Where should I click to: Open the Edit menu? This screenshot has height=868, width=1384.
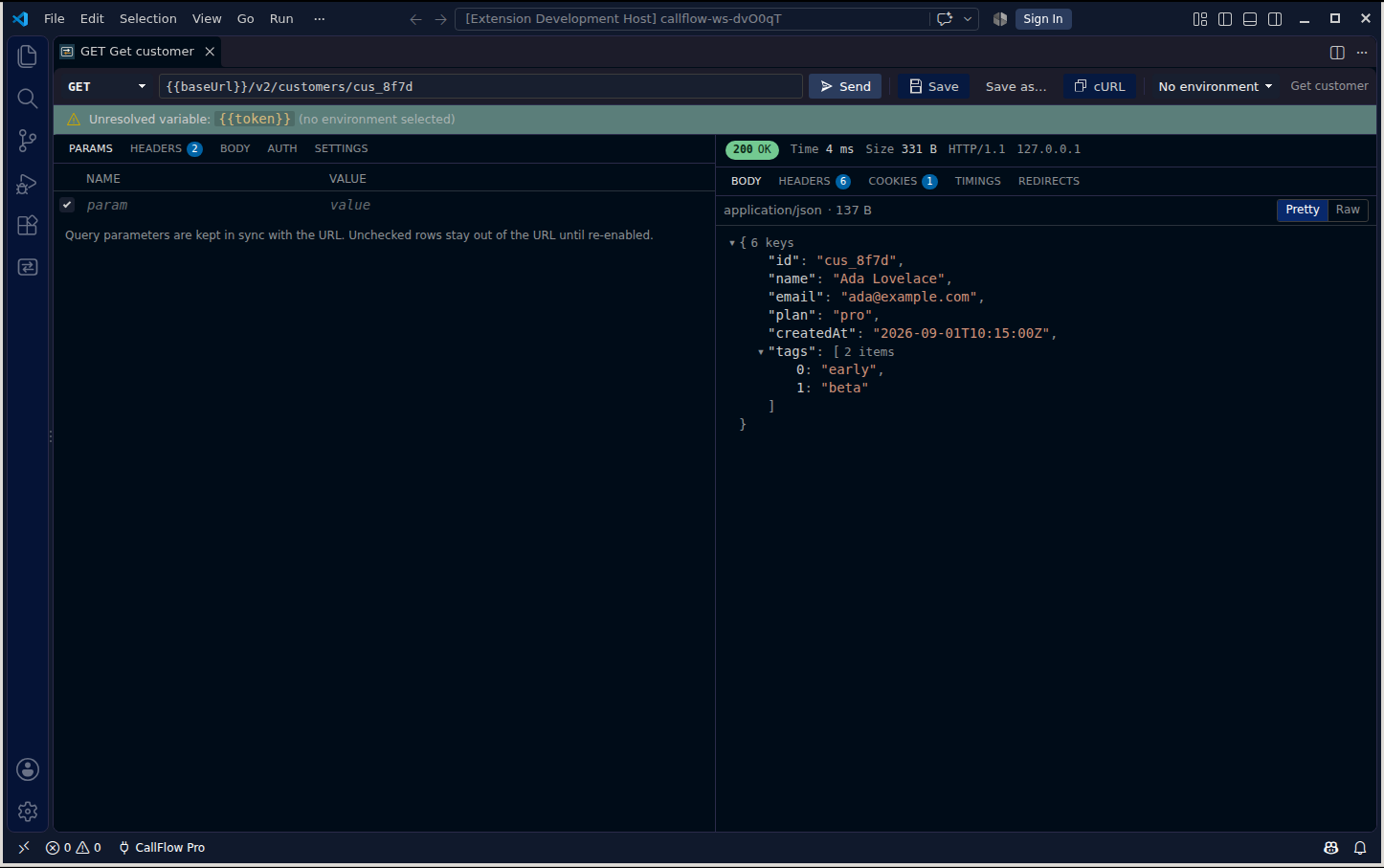coord(92,19)
